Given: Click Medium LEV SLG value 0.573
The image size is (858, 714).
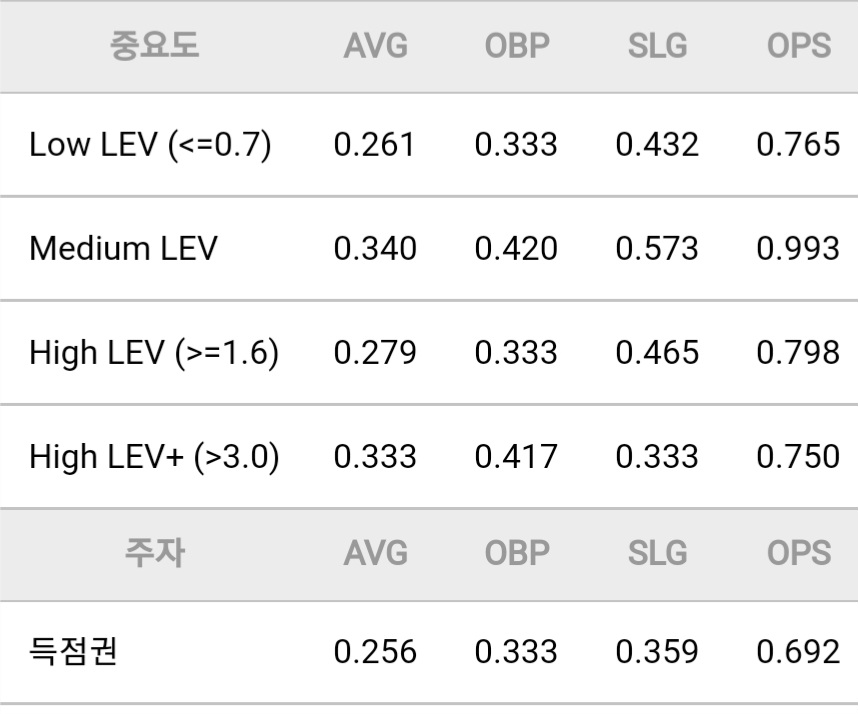Looking at the screenshot, I should (657, 248).
